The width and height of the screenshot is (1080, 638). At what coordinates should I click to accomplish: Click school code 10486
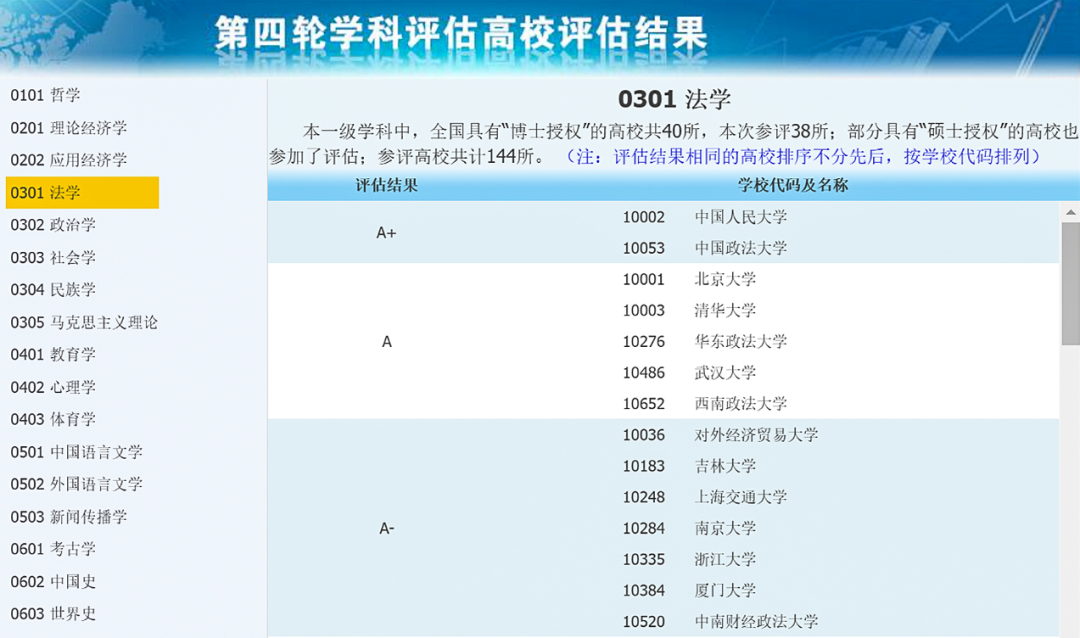click(x=644, y=373)
